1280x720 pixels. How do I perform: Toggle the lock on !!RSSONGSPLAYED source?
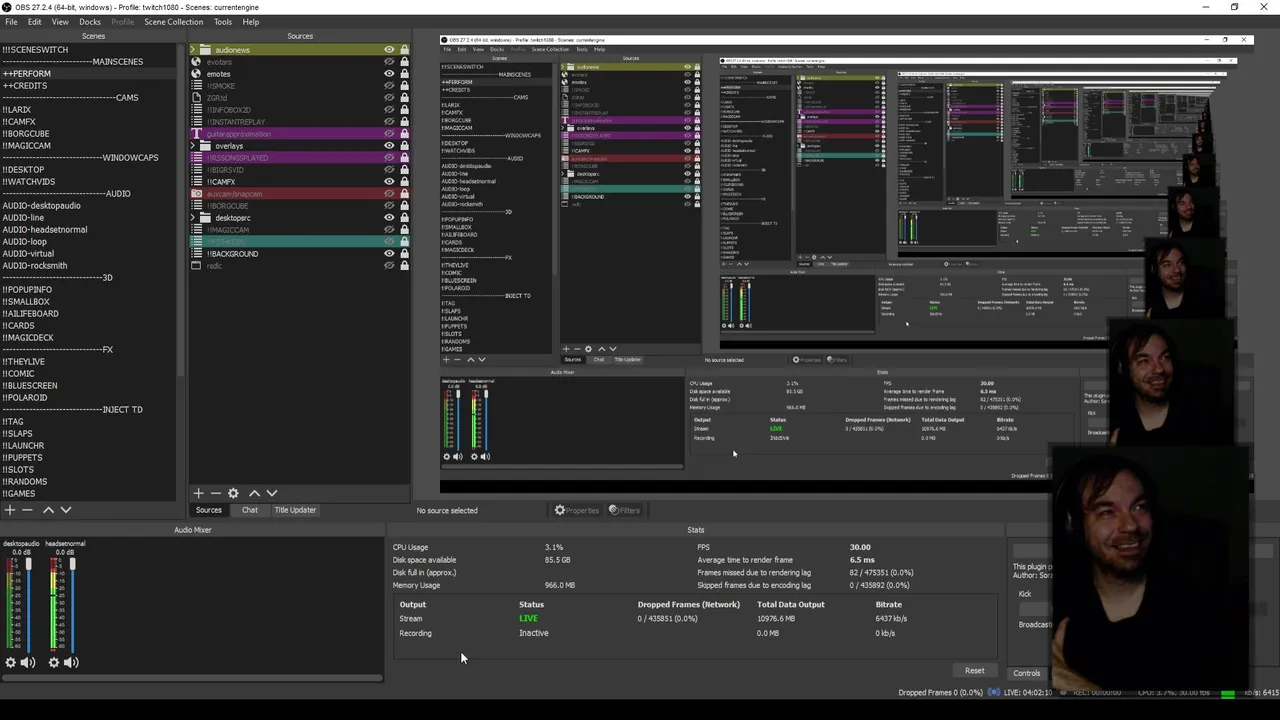click(x=404, y=158)
